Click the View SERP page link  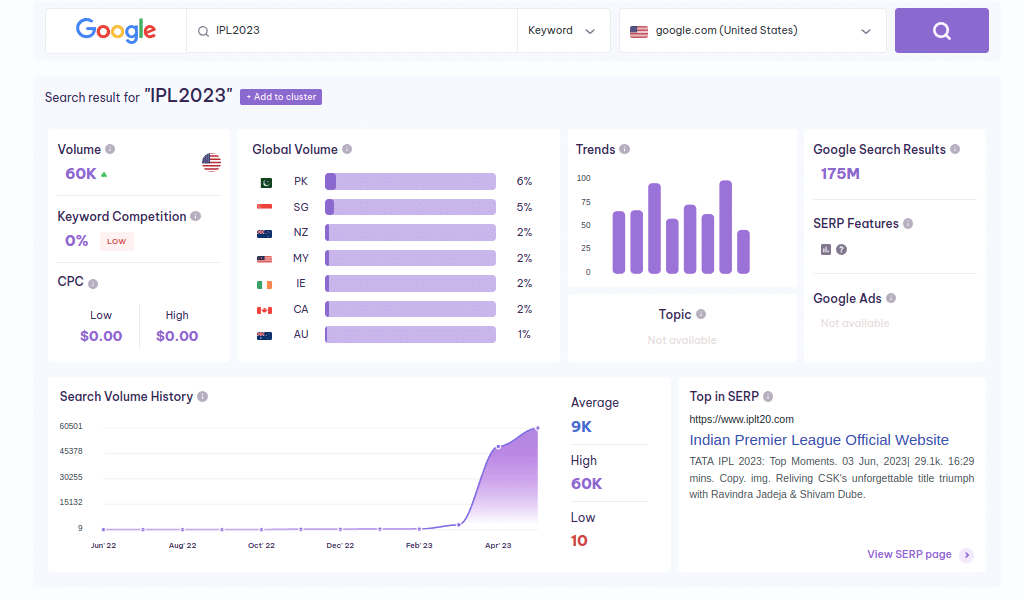coord(909,554)
